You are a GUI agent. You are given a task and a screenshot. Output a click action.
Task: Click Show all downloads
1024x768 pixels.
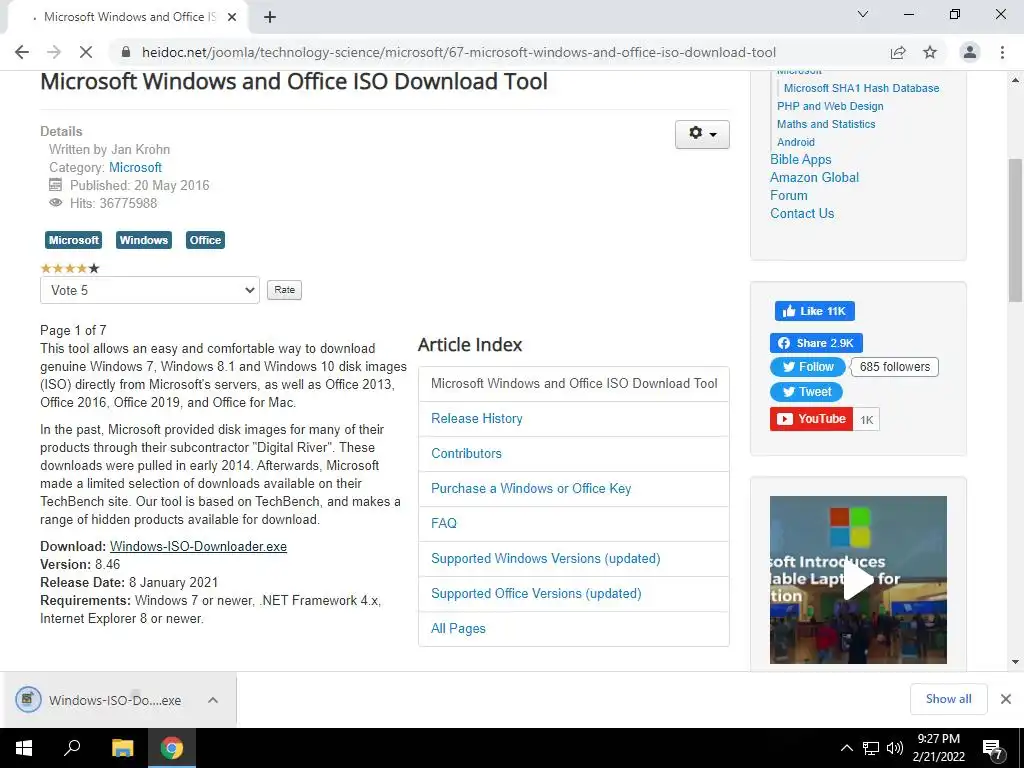tap(948, 699)
